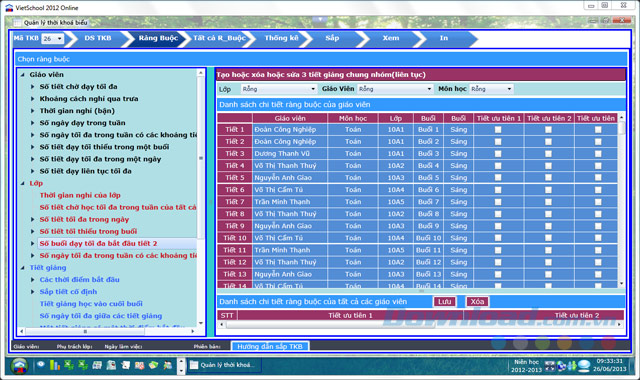The height and width of the screenshot is (380, 640).
Task: Open the Mã TKB dropdown showing 26
Action: [53, 38]
